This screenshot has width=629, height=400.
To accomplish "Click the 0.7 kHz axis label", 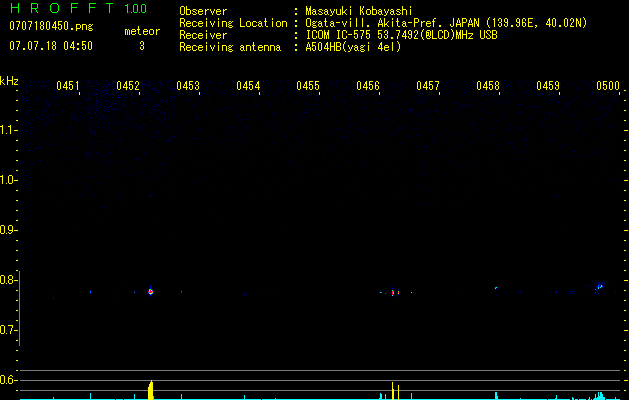I will coord(8,330).
